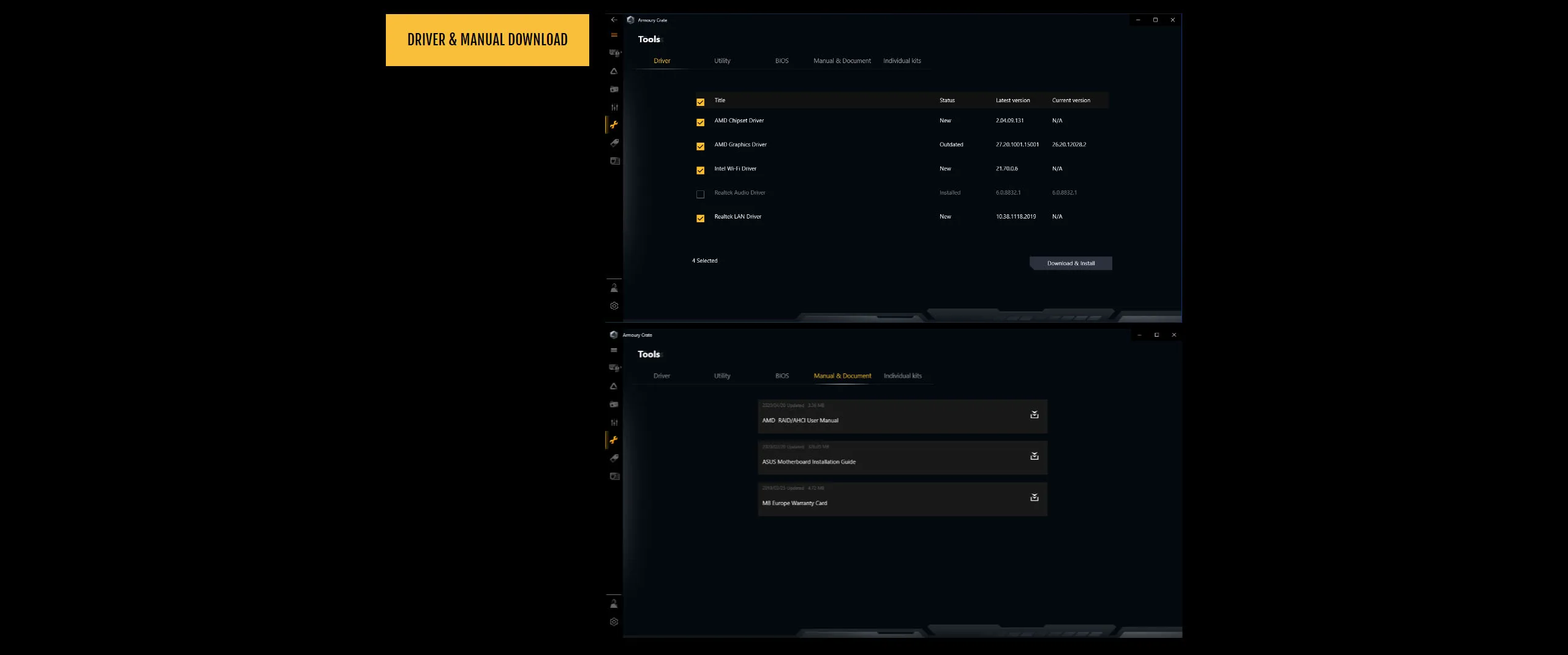Viewport: 1568px width, 655px height.
Task: Open Manual & Document tab in the top window
Action: coord(842,61)
